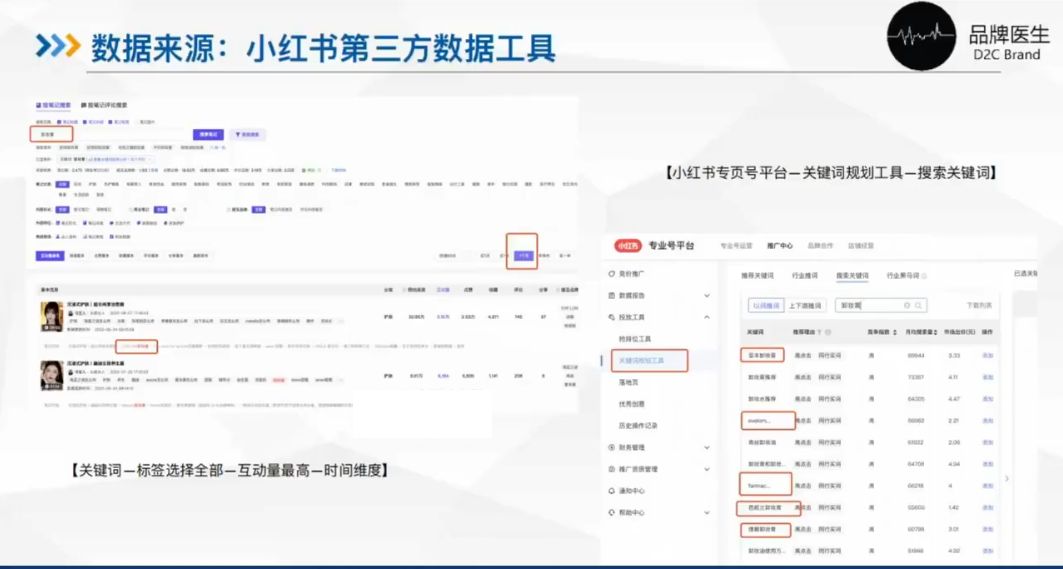Open 优秀创意 in the sidebar
1063x569 pixels.
pyautogui.click(x=631, y=404)
